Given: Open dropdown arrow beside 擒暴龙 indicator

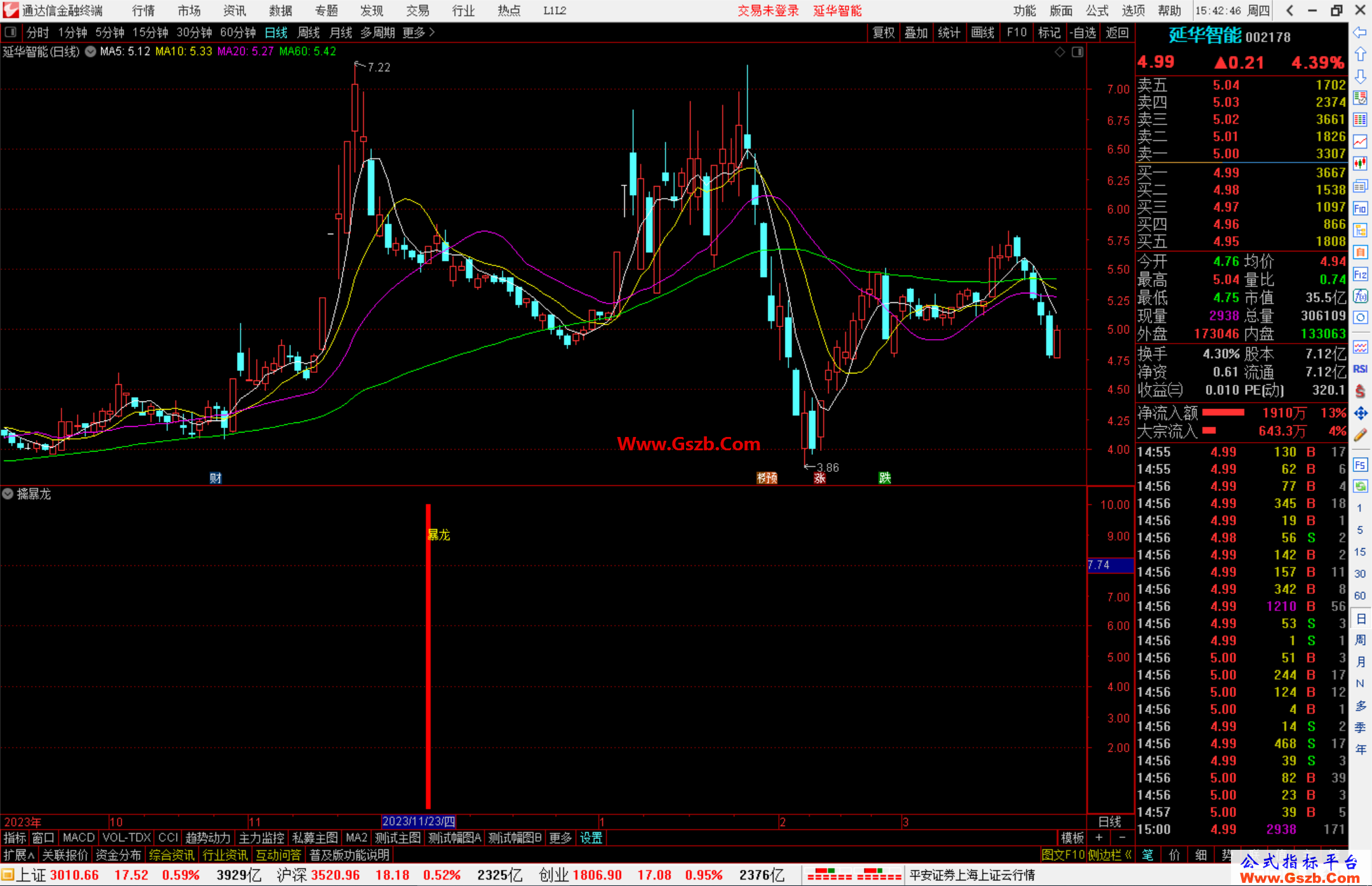Looking at the screenshot, I should (x=8, y=493).
